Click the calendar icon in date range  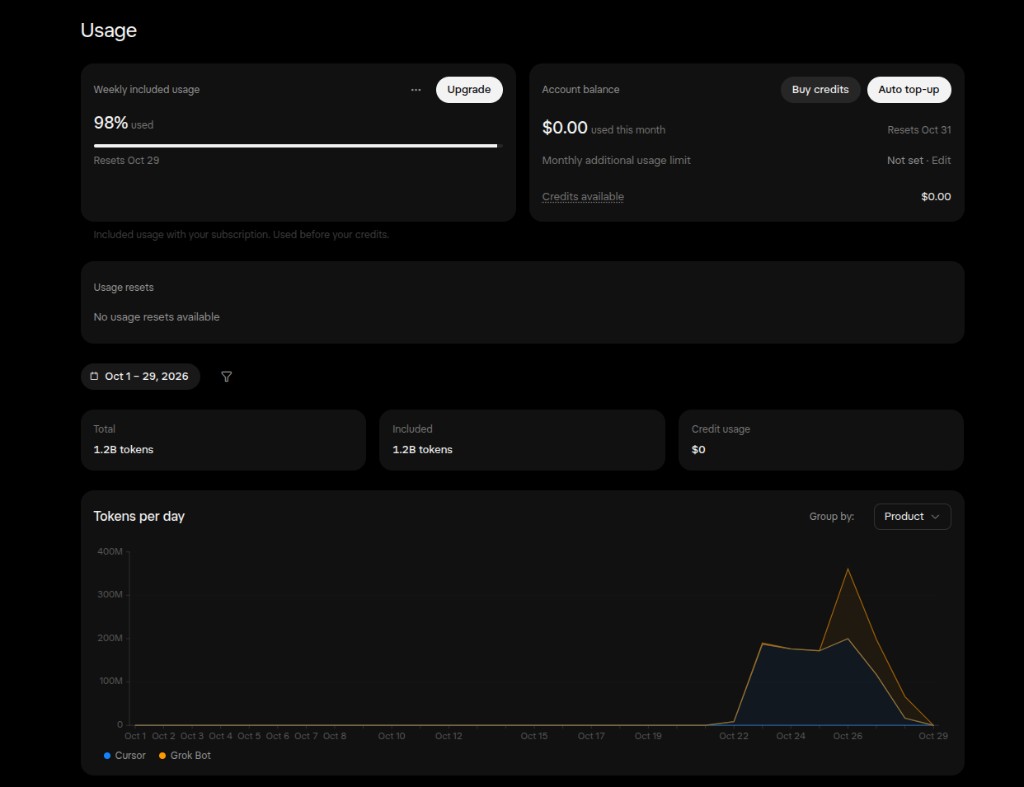point(94,376)
